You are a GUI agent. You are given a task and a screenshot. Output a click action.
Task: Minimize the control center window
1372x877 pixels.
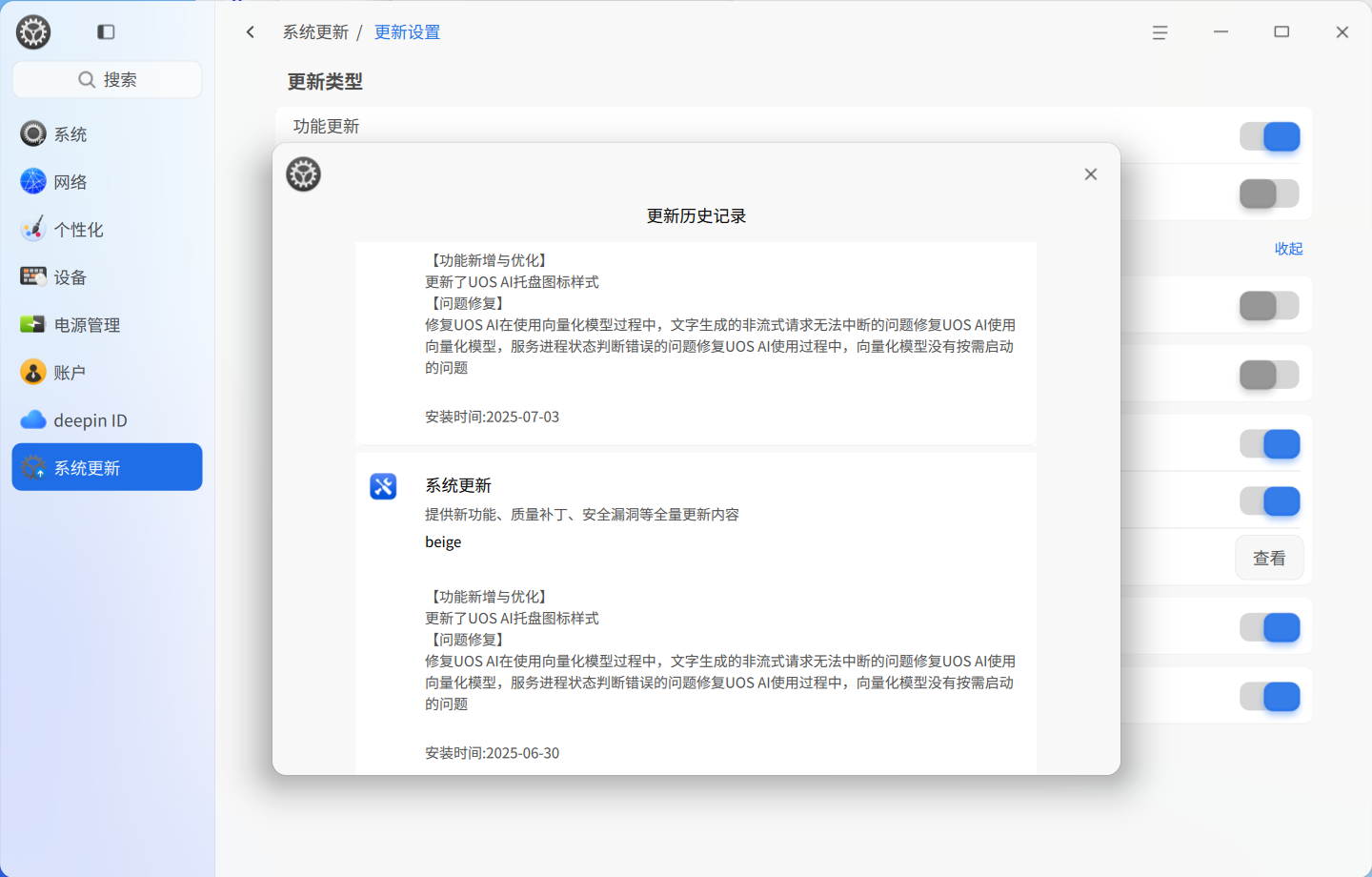click(1221, 32)
